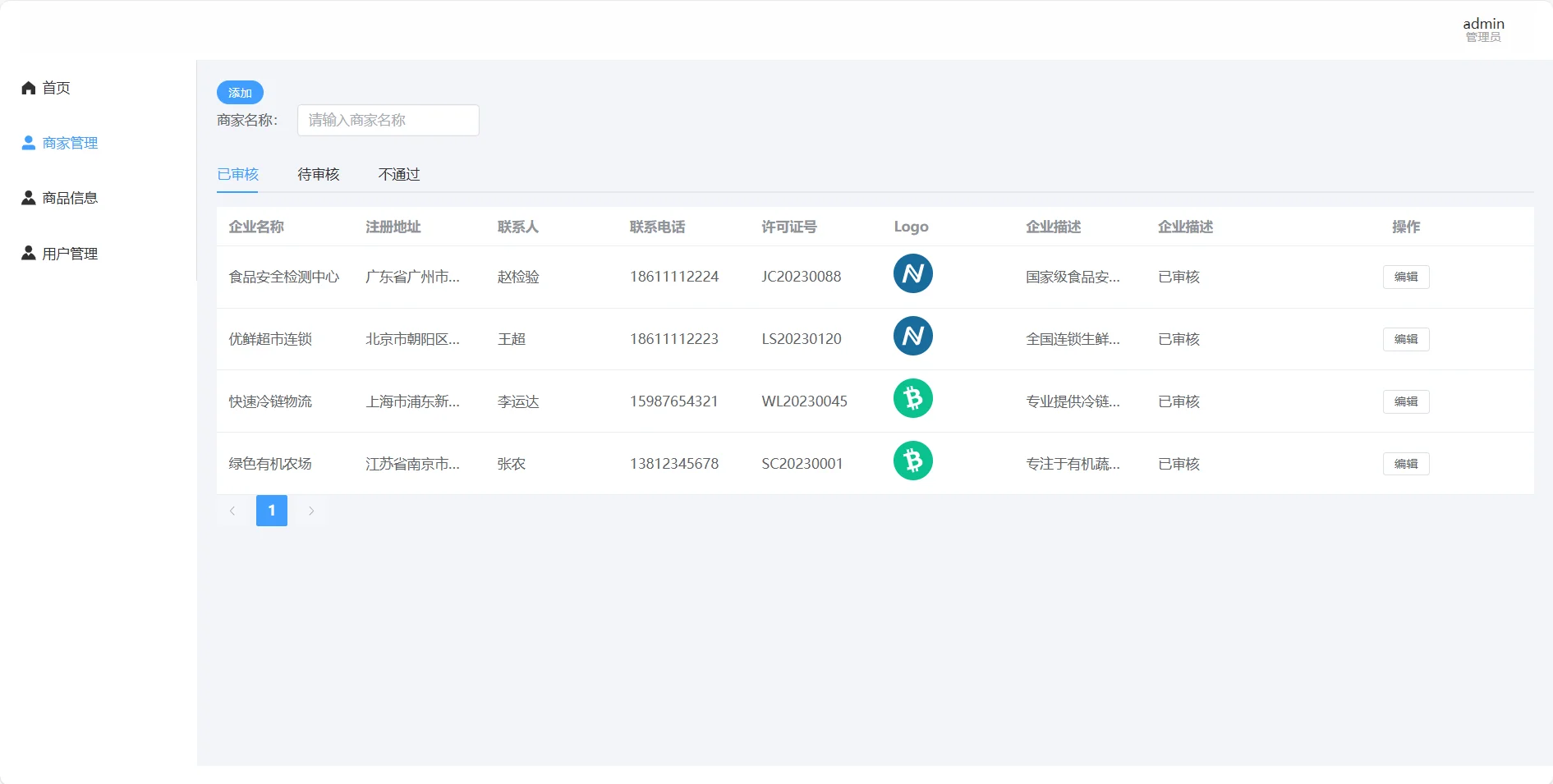Edit the 优鲜超市连锁 row
1553x784 pixels.
[x=1406, y=339]
